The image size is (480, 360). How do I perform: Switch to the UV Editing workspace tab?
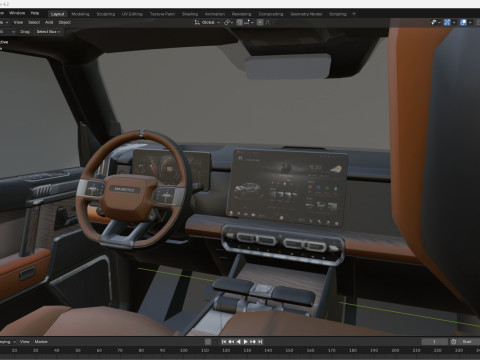click(132, 14)
